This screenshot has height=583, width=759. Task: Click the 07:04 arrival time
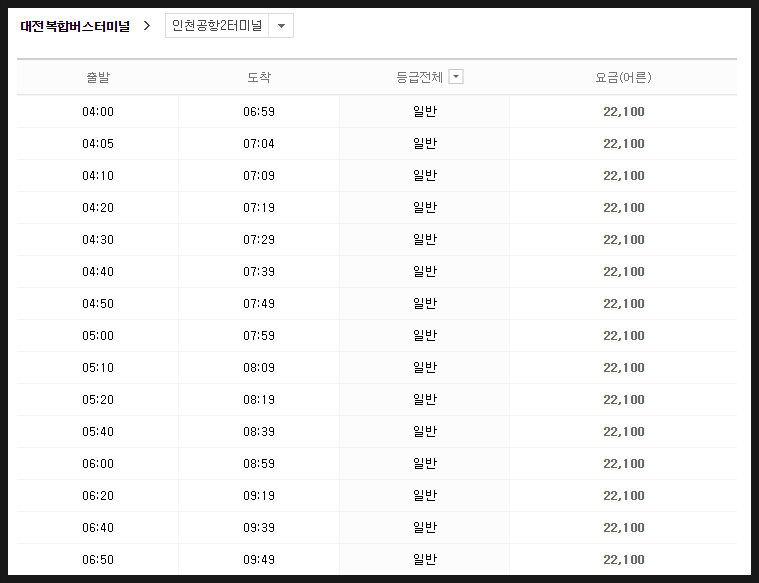click(259, 144)
